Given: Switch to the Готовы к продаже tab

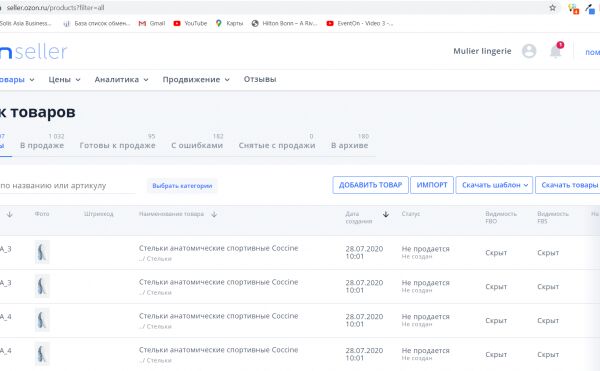Looking at the screenshot, I should coord(117,142).
